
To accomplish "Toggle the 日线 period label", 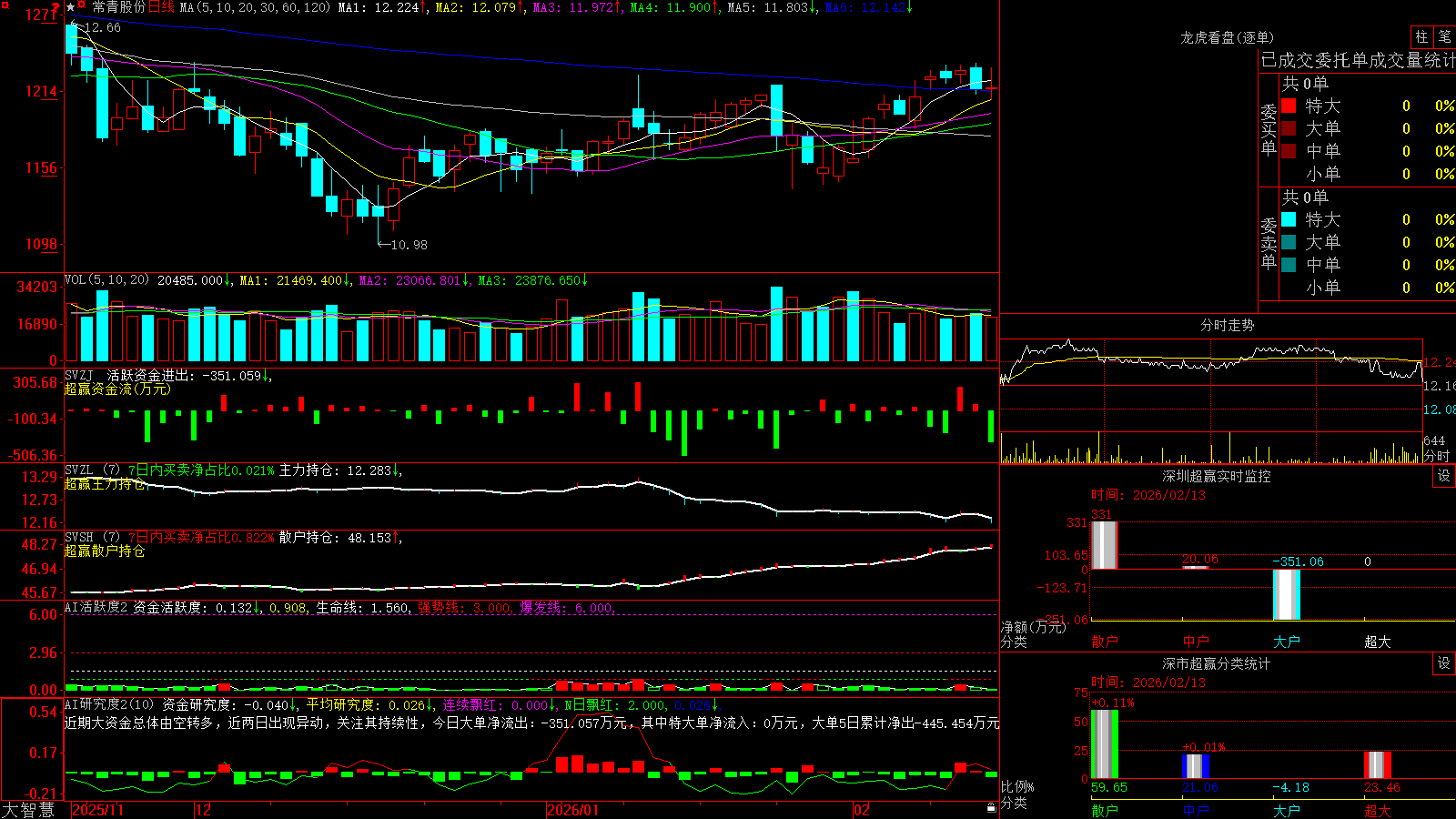I will tap(161, 7).
